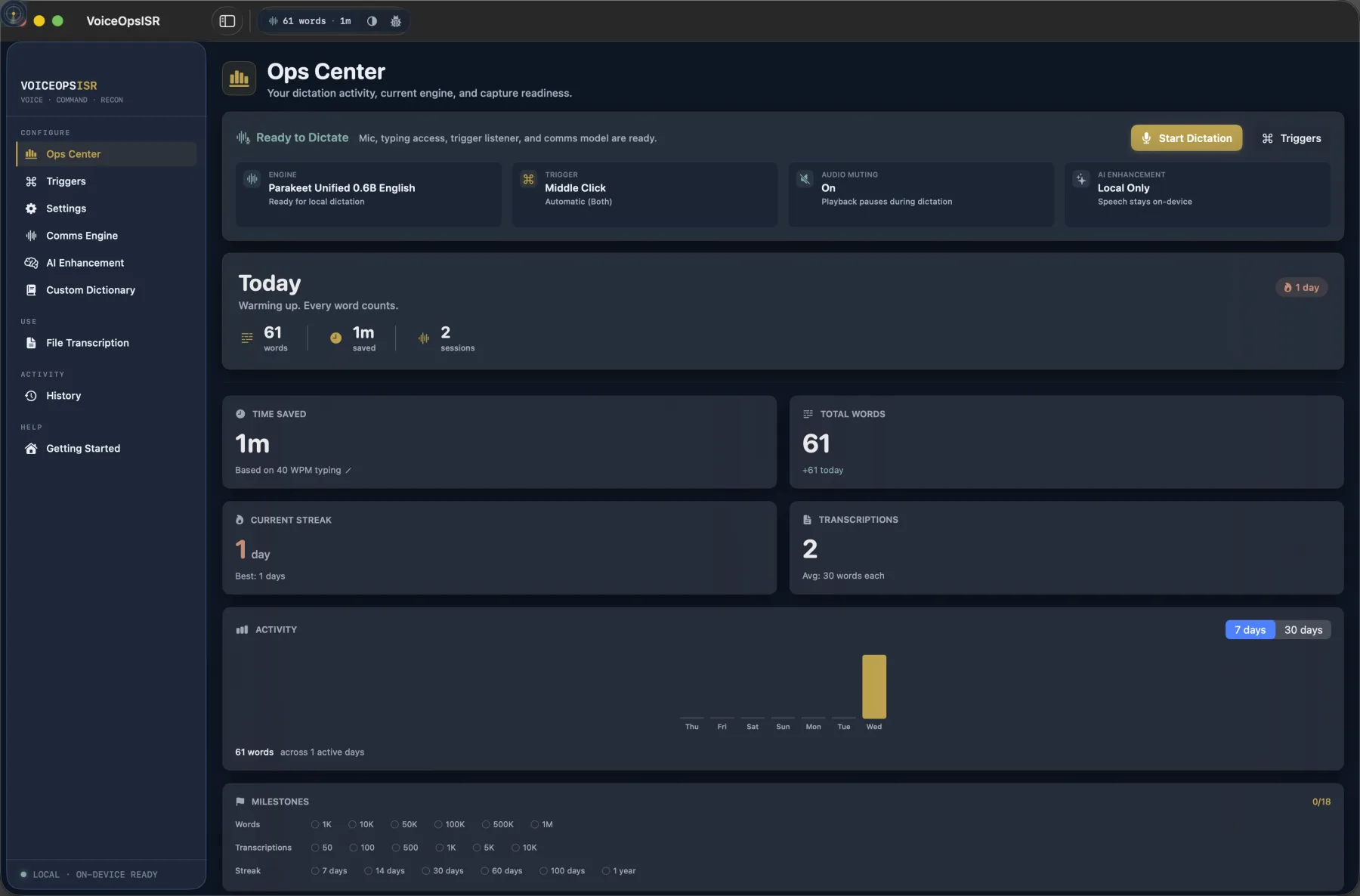Select the 1K words milestone circle
The image size is (1360, 896).
(315, 824)
